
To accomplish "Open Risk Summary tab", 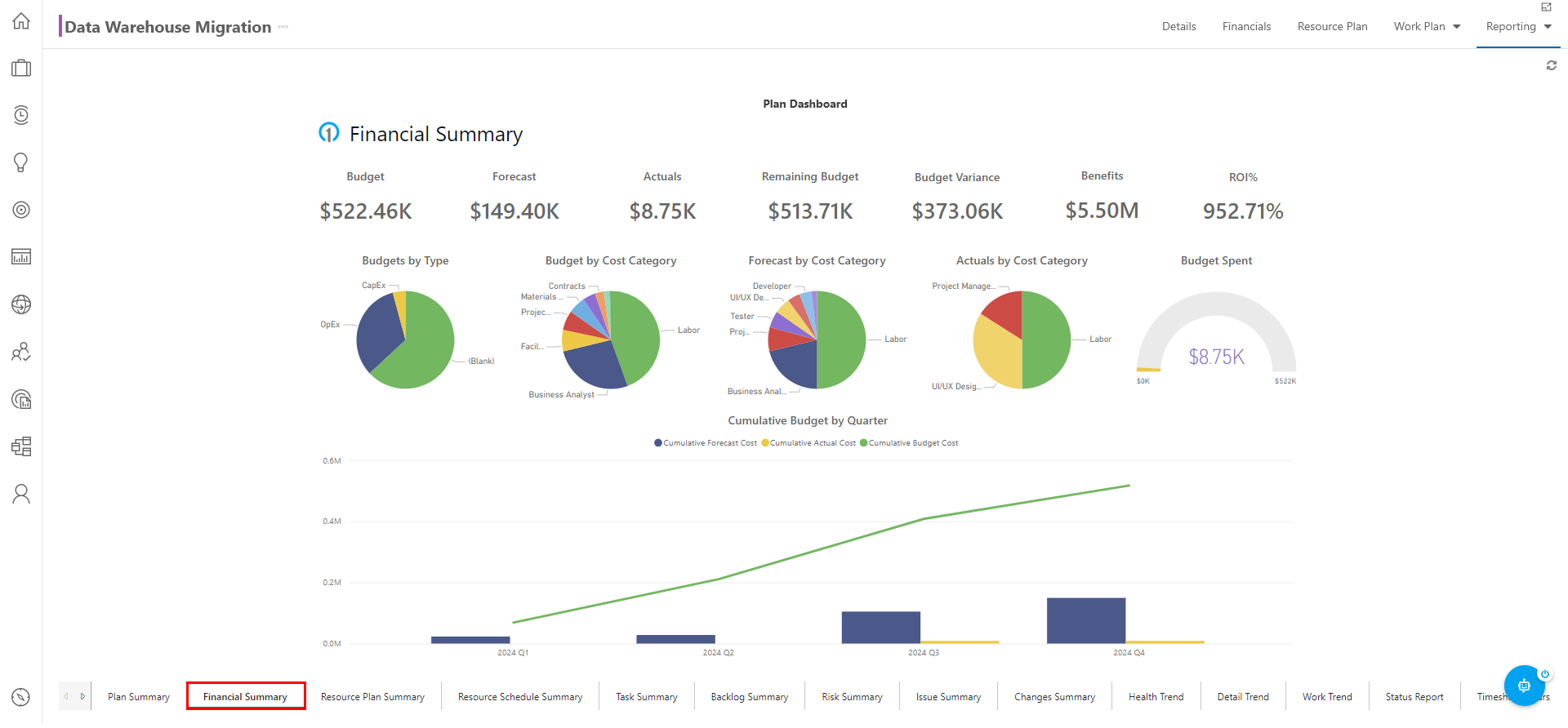I will click(852, 696).
